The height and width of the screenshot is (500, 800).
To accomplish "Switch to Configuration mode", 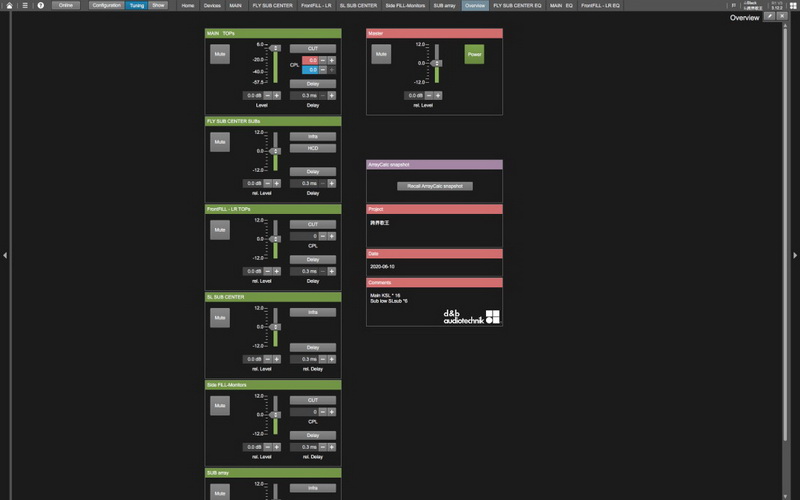I will pos(105,5).
